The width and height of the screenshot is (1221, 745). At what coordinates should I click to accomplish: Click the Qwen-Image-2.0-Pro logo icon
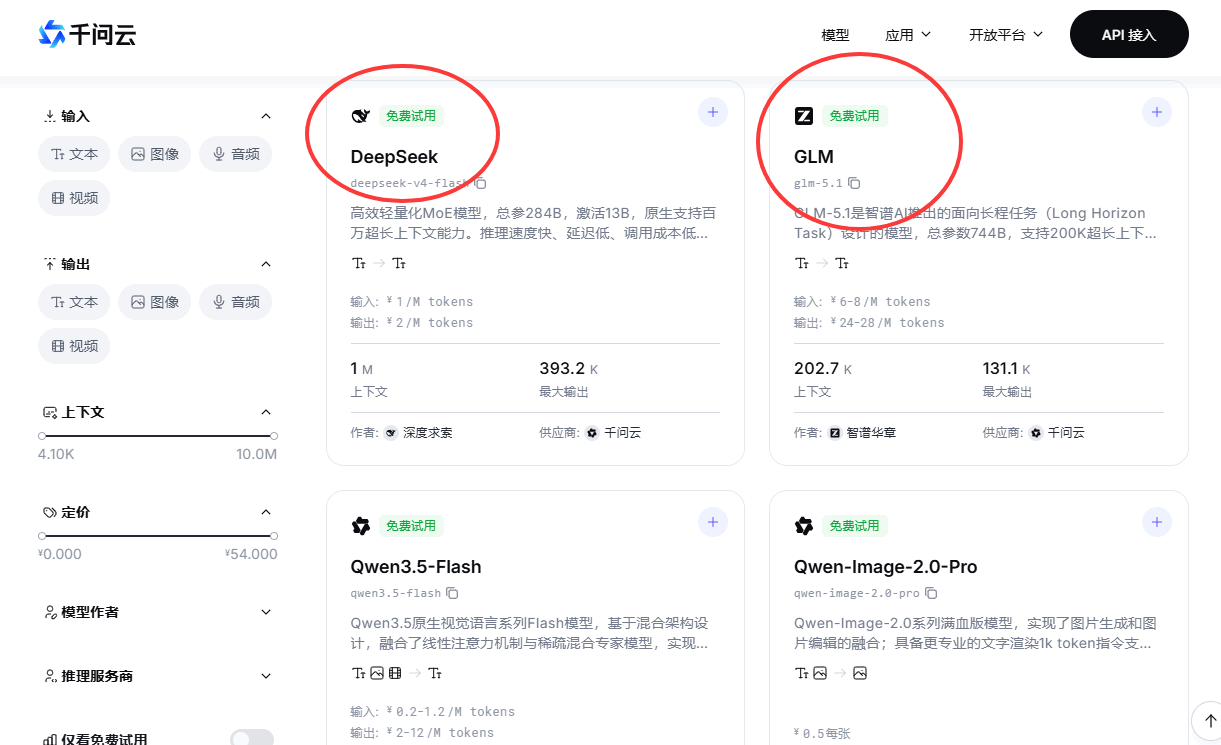[804, 526]
